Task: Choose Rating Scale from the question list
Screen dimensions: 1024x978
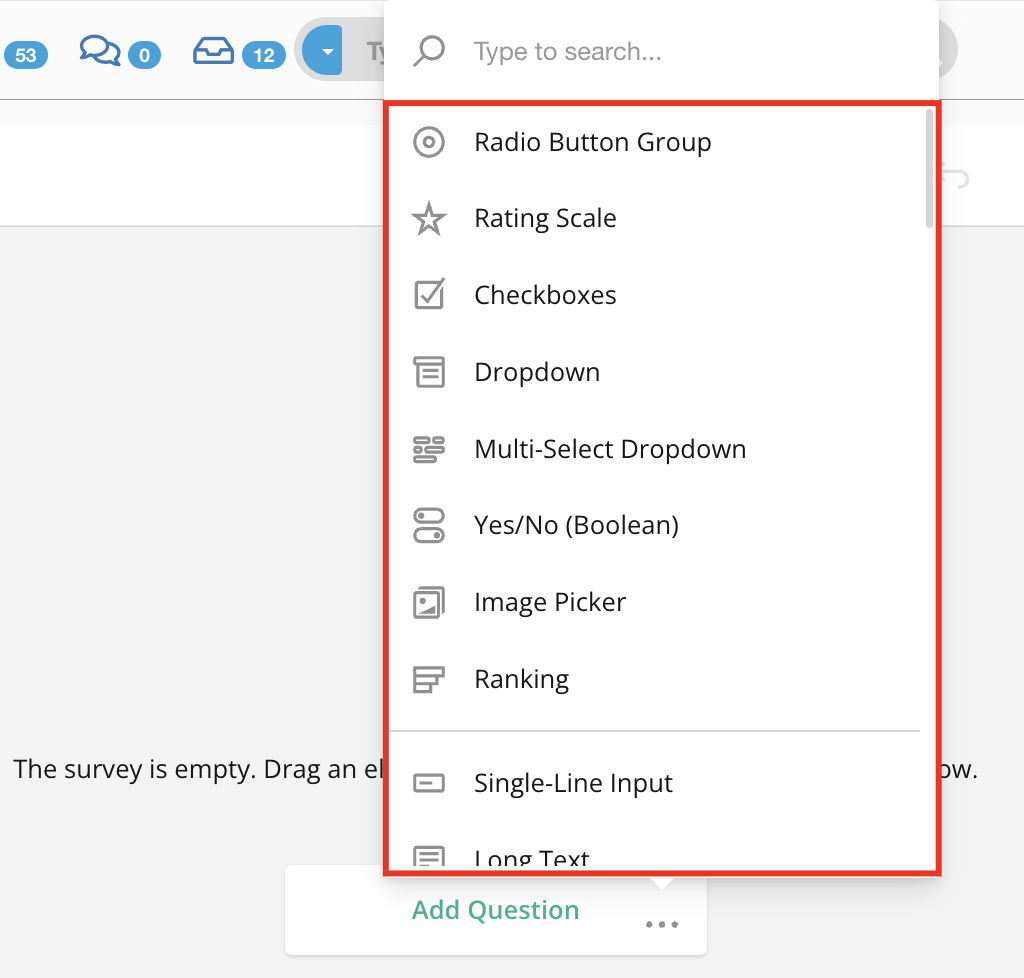Action: click(x=545, y=219)
